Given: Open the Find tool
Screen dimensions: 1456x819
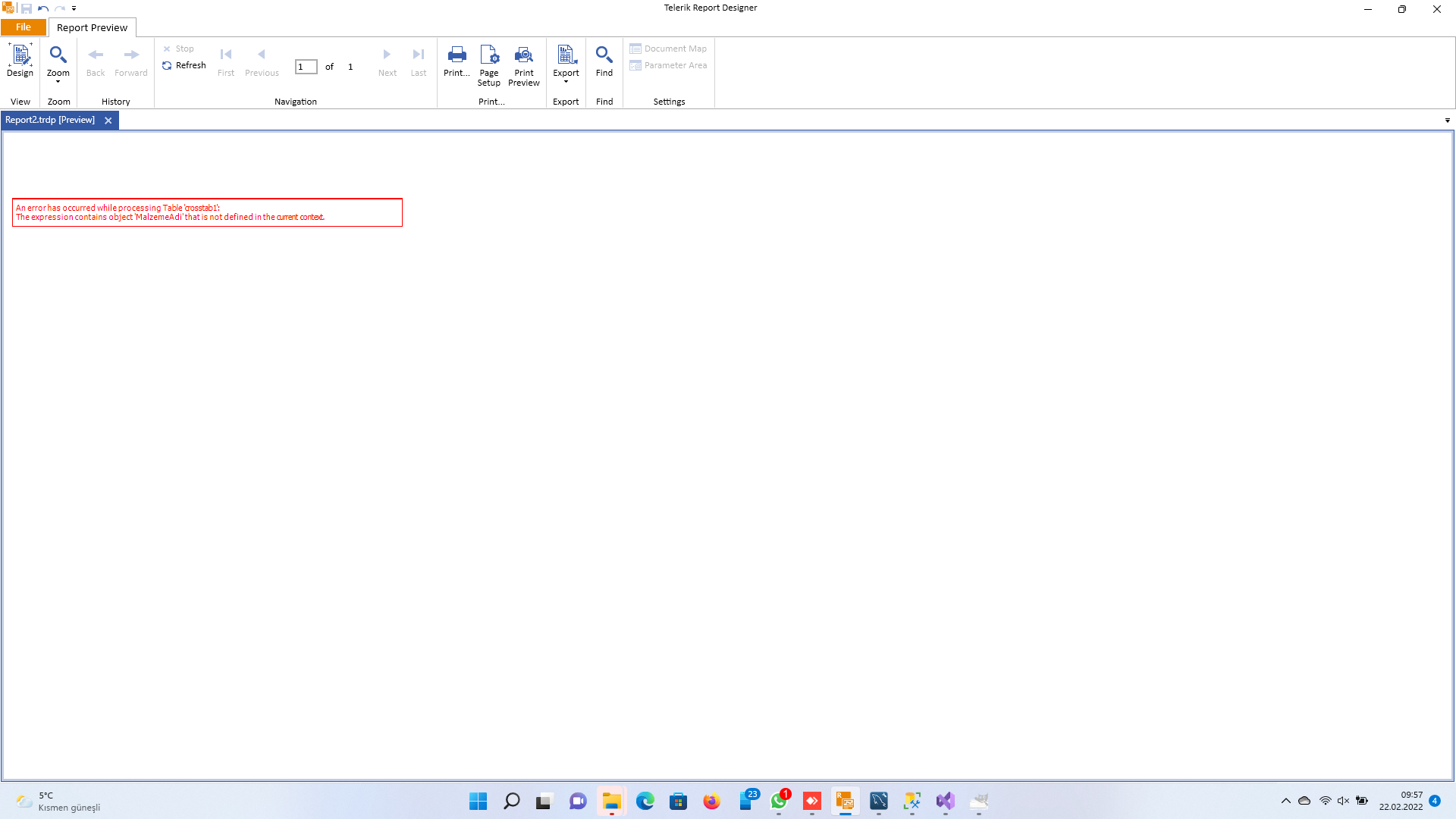Looking at the screenshot, I should point(604,61).
